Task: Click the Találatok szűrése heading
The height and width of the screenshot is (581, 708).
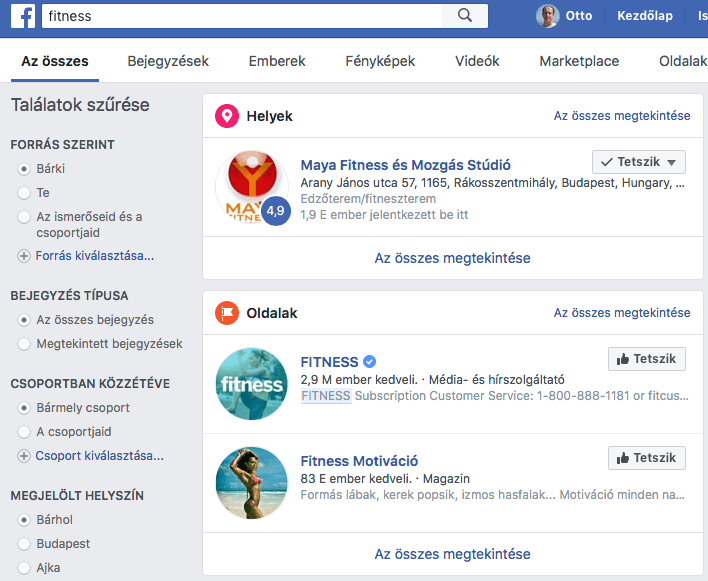Action: [x=80, y=105]
